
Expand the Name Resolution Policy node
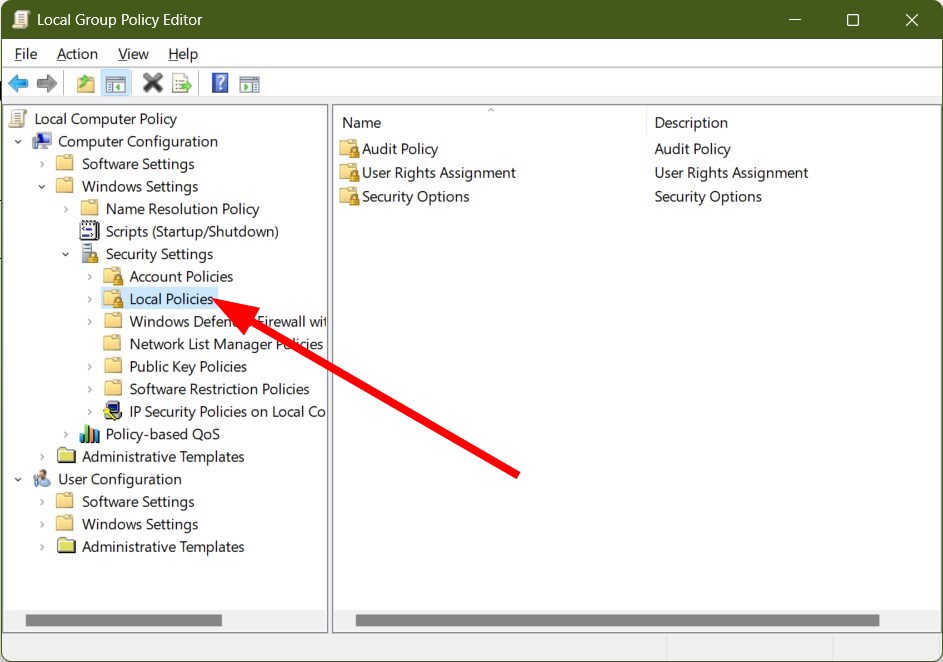pos(66,209)
